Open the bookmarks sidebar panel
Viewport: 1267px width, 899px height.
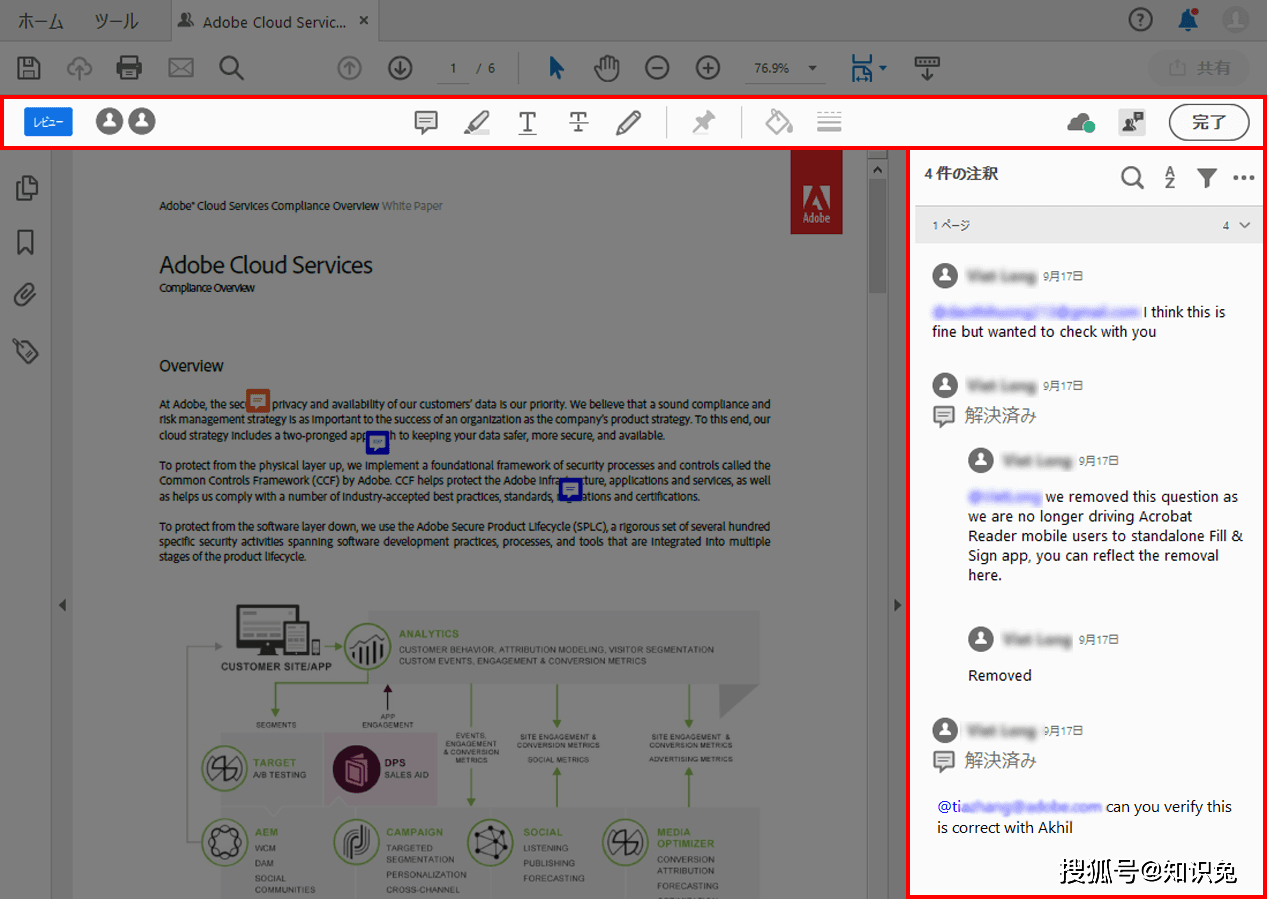pyautogui.click(x=25, y=242)
